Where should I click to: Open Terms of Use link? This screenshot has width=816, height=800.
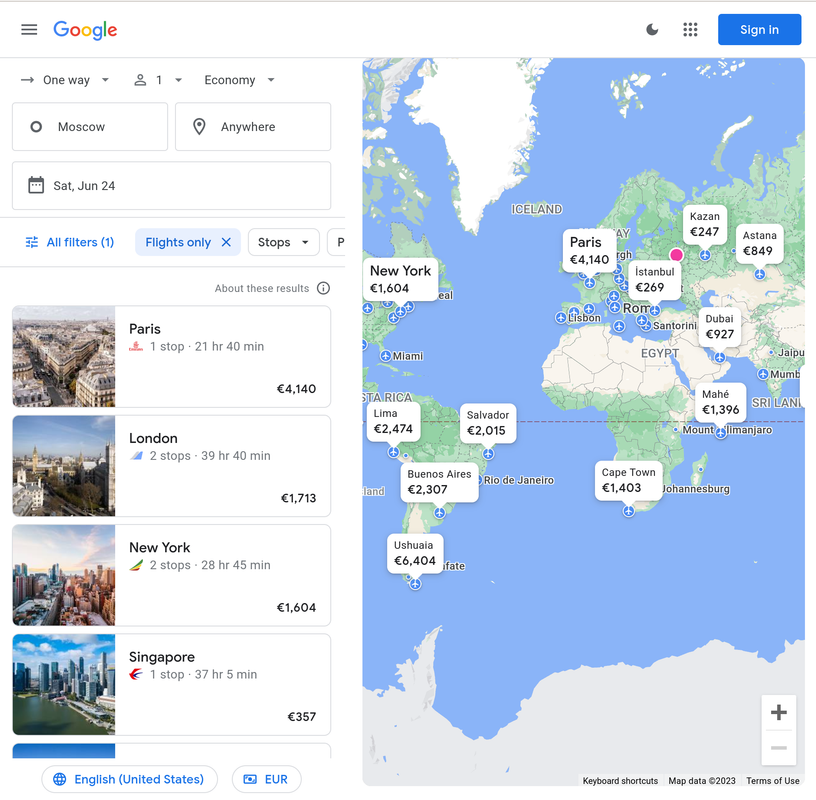click(x=772, y=781)
